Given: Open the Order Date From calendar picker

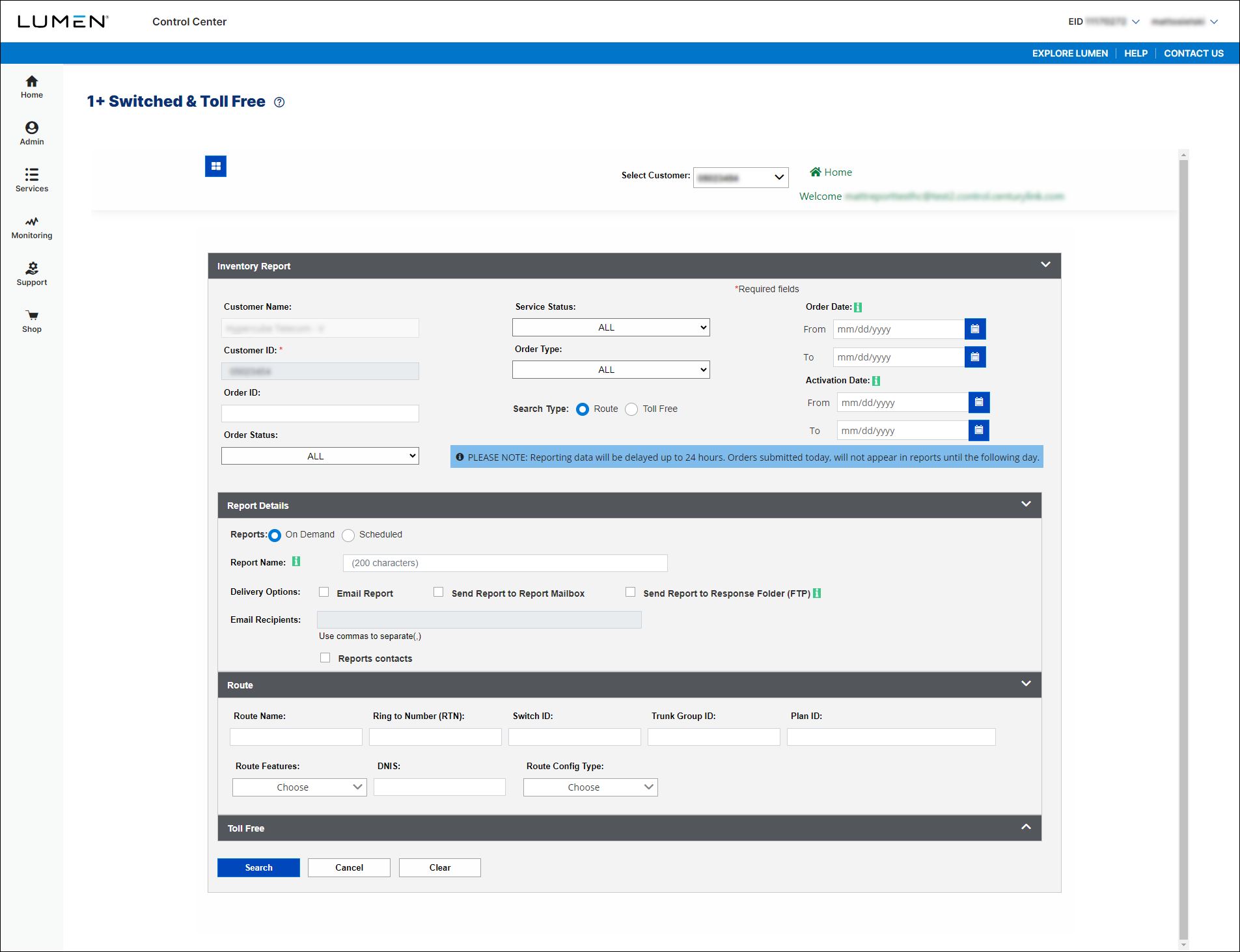Looking at the screenshot, I should pos(975,329).
